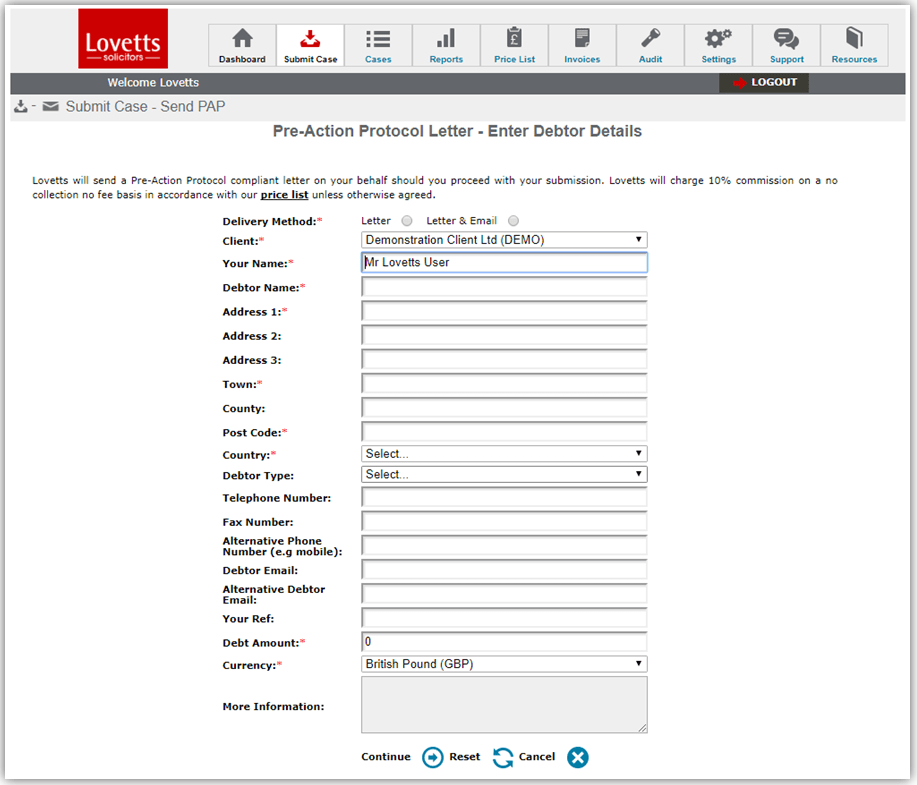Image resolution: width=917 pixels, height=785 pixels.
Task: Click the Reset refresh icon
Action: pyautogui.click(x=503, y=757)
